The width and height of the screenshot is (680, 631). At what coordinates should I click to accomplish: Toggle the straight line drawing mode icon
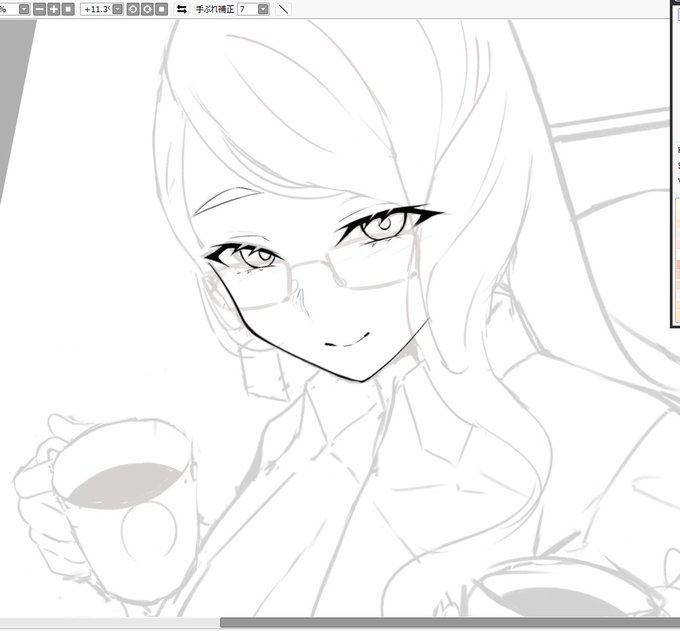(283, 9)
